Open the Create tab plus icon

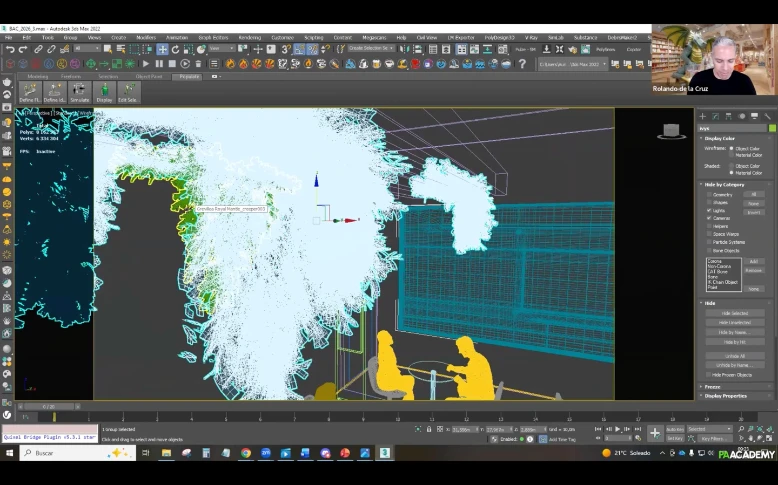pos(703,117)
